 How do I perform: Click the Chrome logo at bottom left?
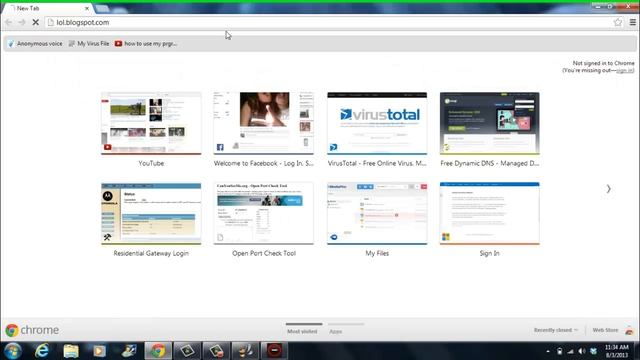click(32, 330)
